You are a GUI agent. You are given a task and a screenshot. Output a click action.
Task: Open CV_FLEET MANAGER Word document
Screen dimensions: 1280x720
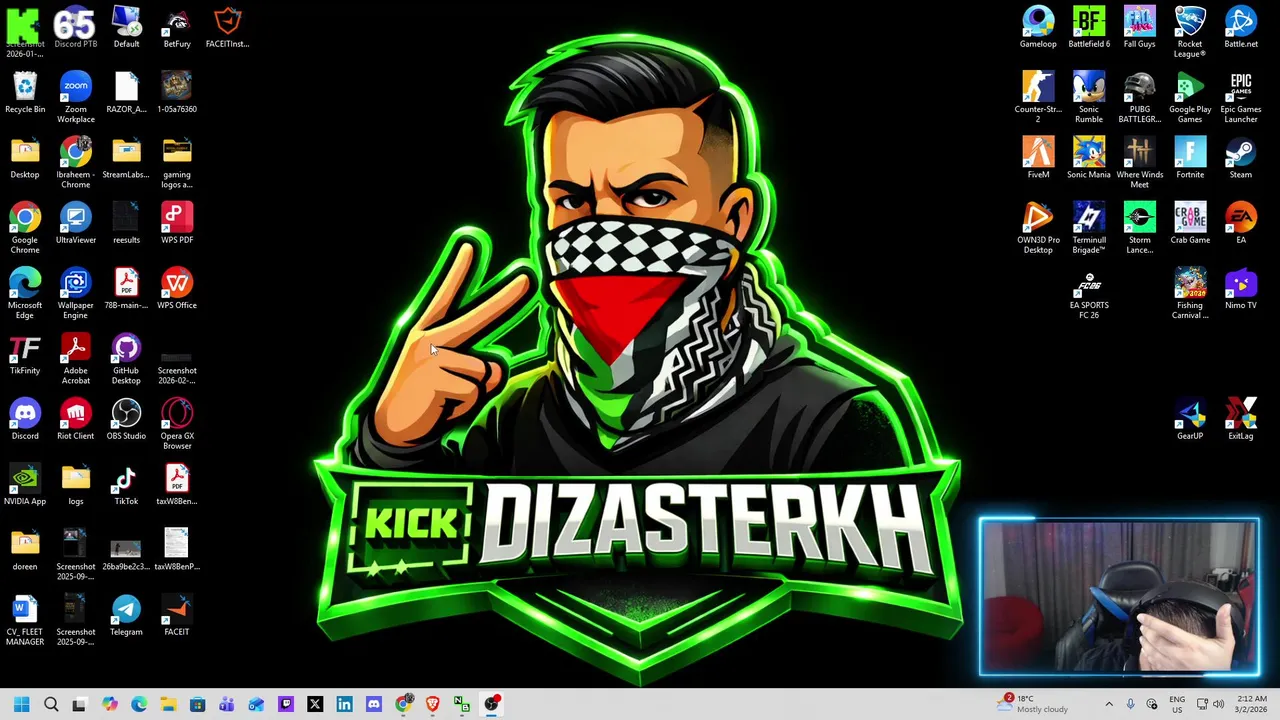(25, 619)
